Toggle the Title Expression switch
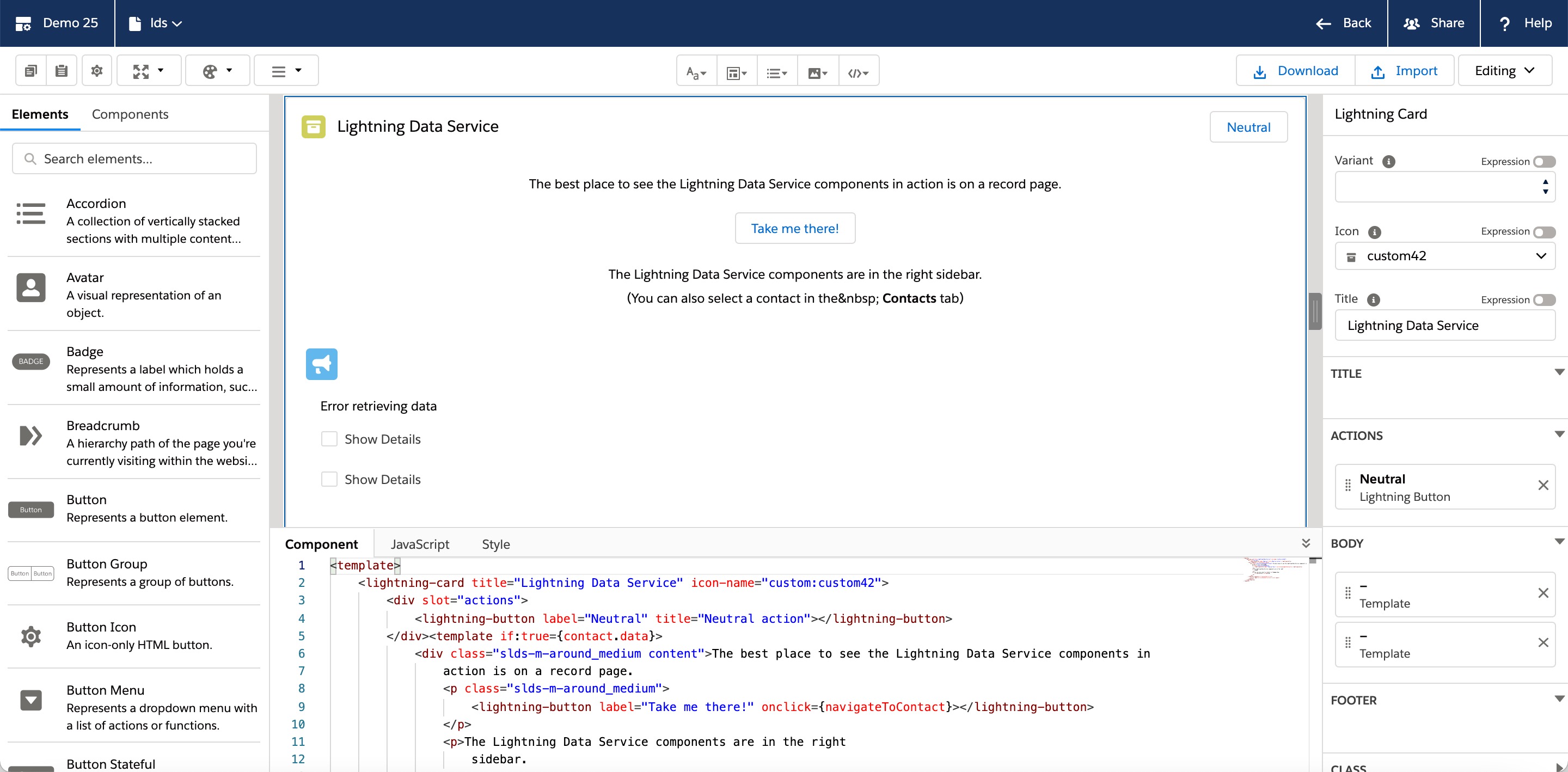The image size is (1568, 772). [x=1544, y=299]
